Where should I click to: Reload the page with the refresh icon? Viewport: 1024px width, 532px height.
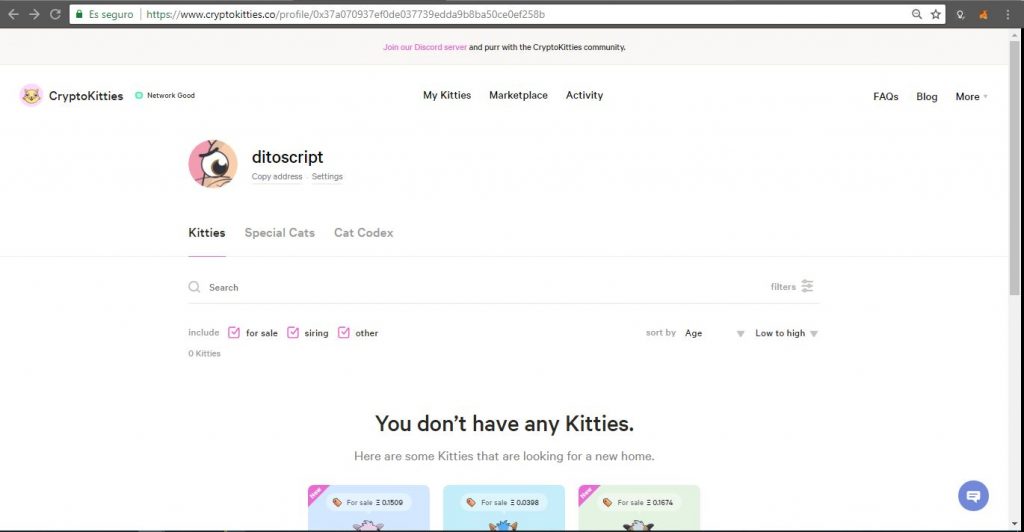click(56, 14)
